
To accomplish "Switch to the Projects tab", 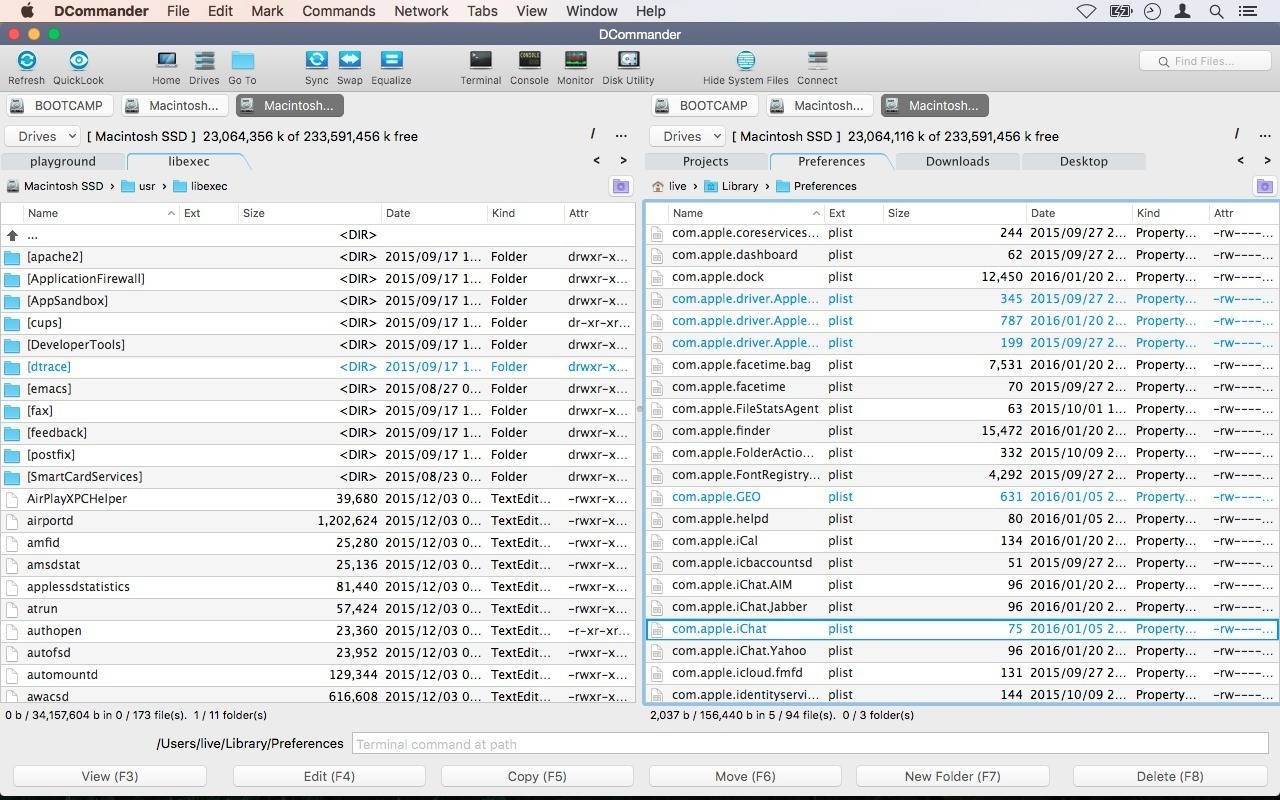I will pyautogui.click(x=705, y=161).
